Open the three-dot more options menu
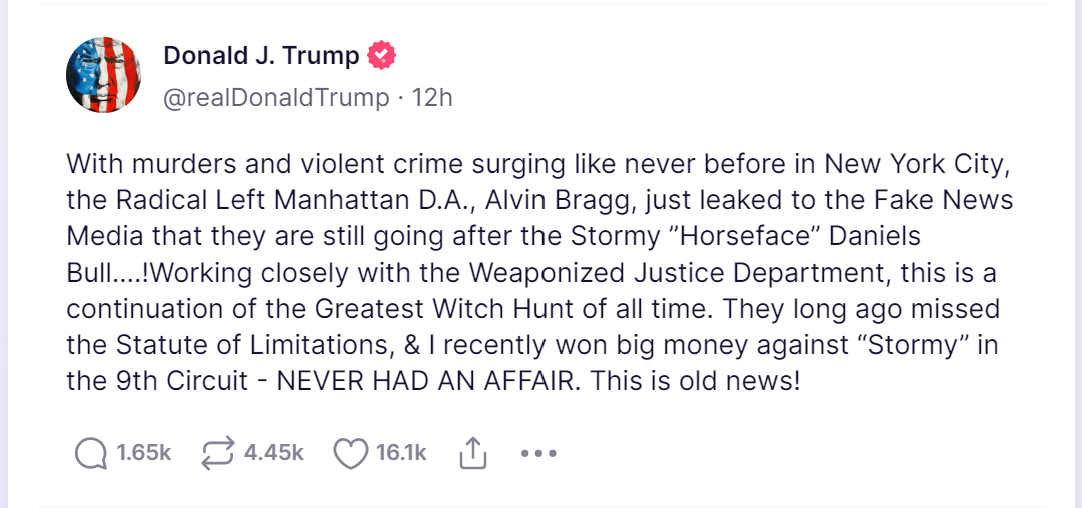The height and width of the screenshot is (508, 1082). click(x=538, y=454)
